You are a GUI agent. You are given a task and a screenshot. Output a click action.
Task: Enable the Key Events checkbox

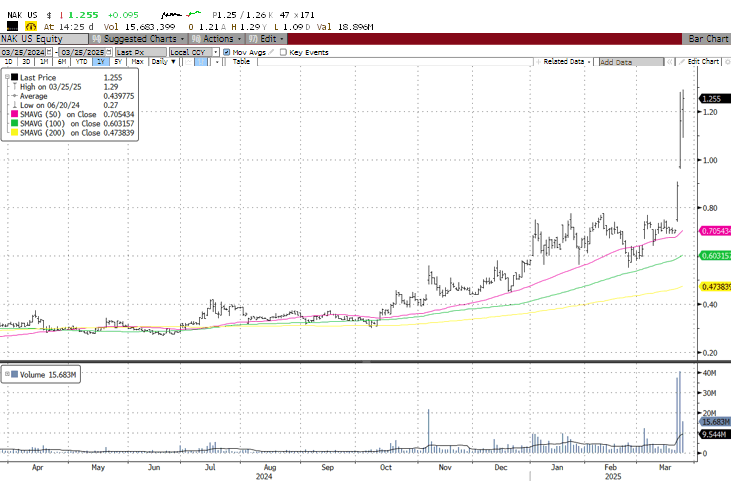pyautogui.click(x=283, y=52)
